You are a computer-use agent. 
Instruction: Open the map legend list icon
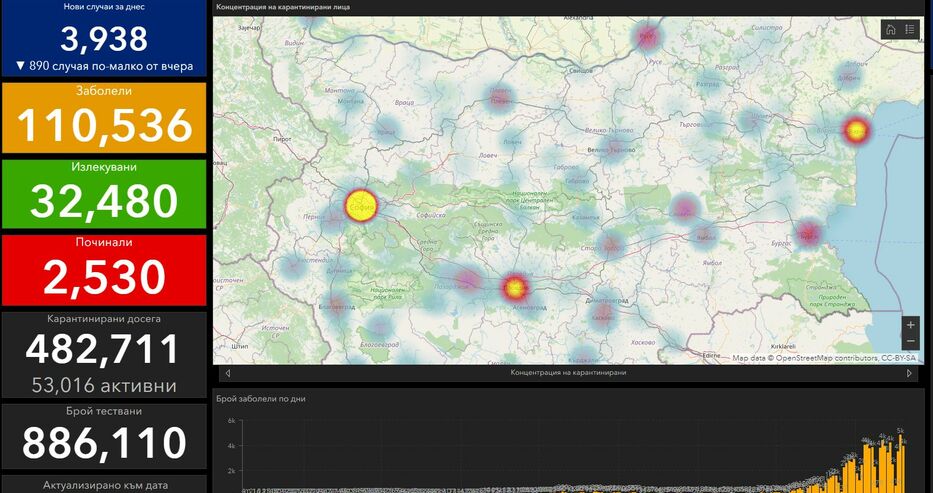pos(910,30)
